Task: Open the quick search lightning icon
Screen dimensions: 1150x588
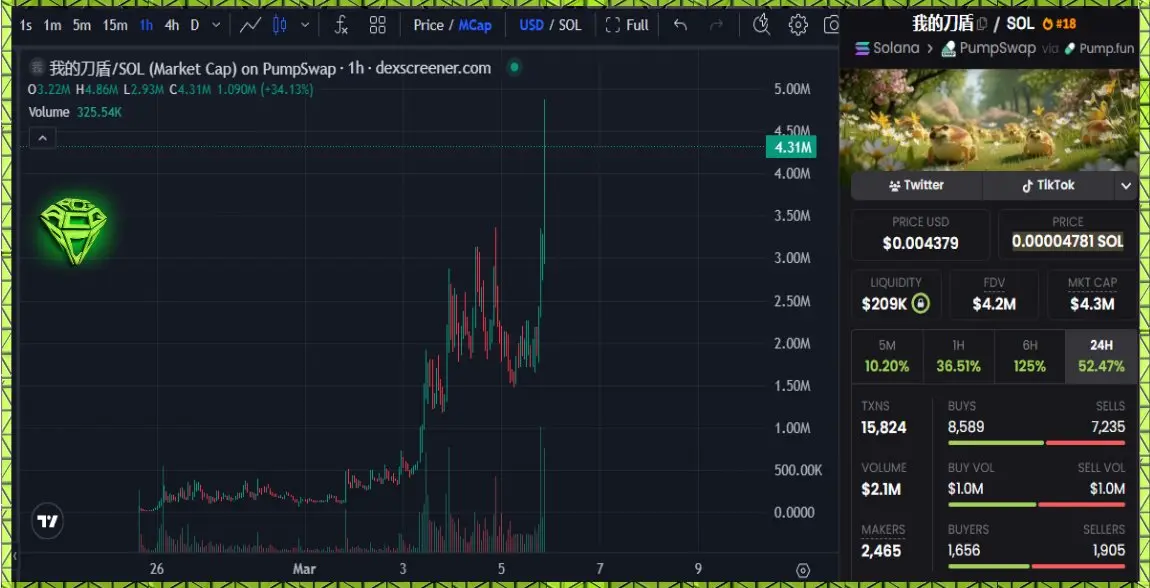Action: coord(762,25)
